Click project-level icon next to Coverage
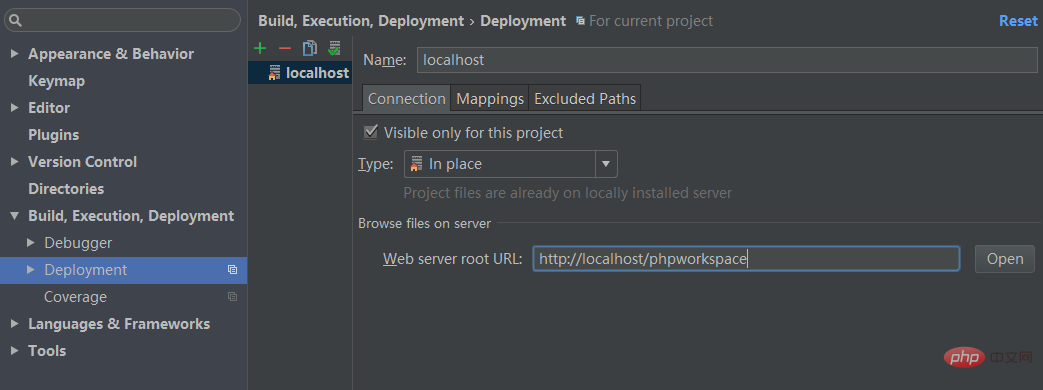Screen dimensions: 1043x390 [x=232, y=296]
